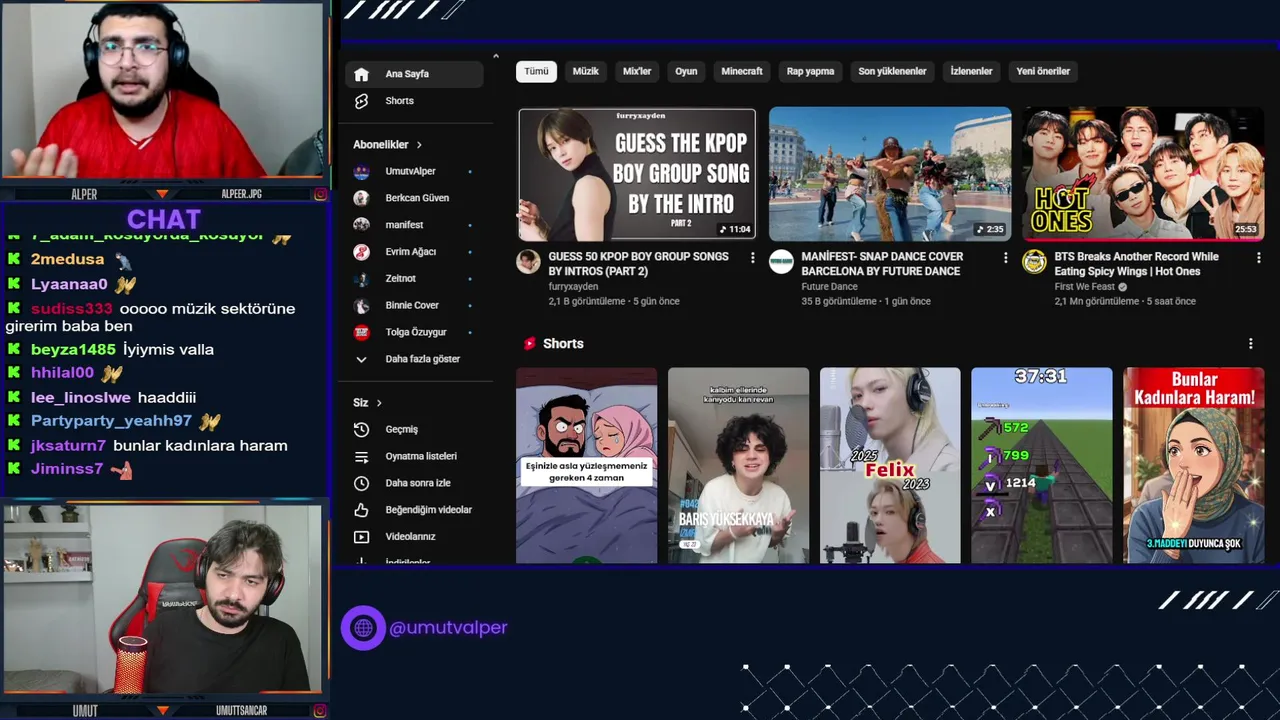The image size is (1280, 720).
Task: Visit First We Feast channel name link
Action: (1084, 287)
